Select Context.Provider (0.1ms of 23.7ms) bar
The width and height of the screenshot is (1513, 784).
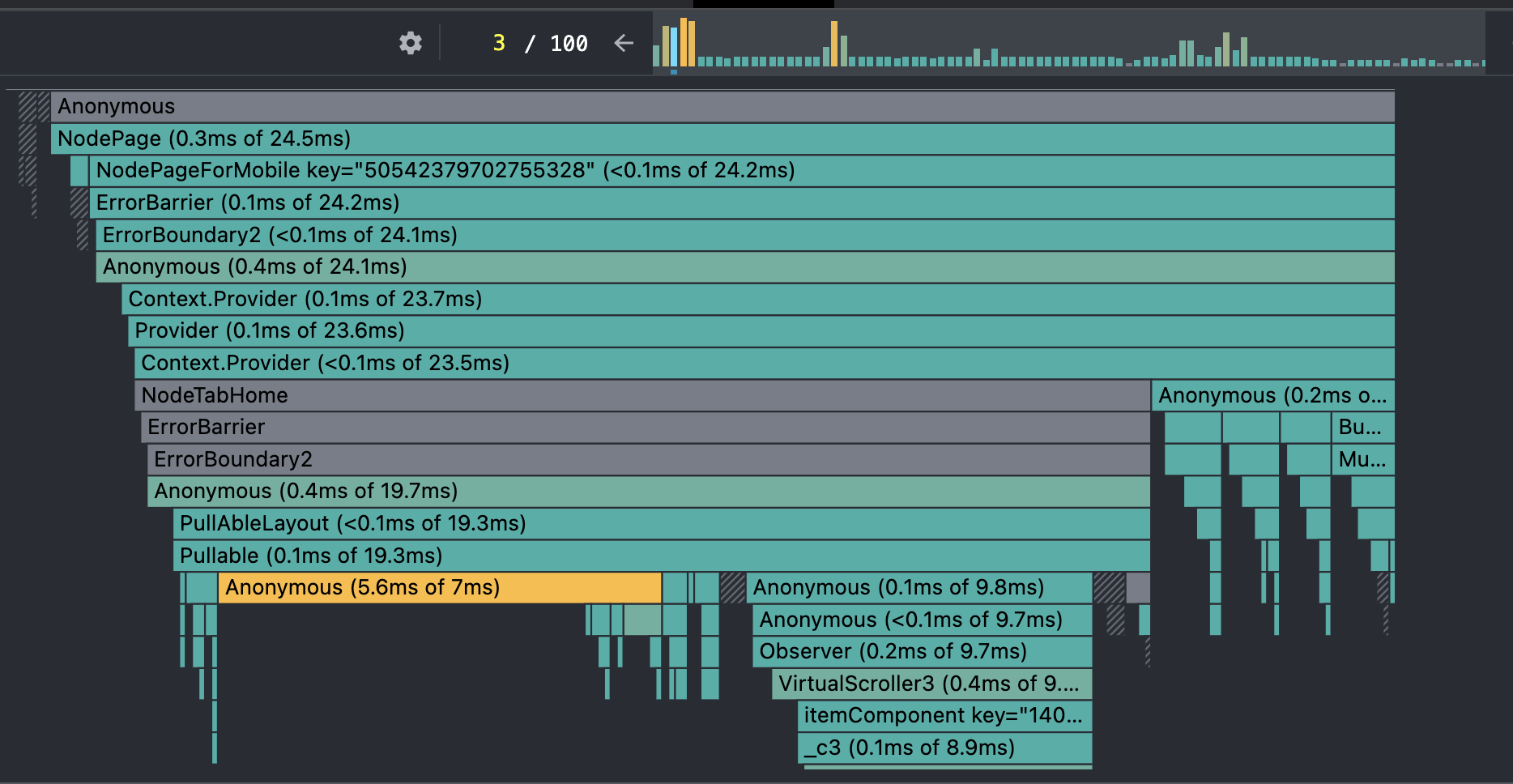[x=758, y=299]
